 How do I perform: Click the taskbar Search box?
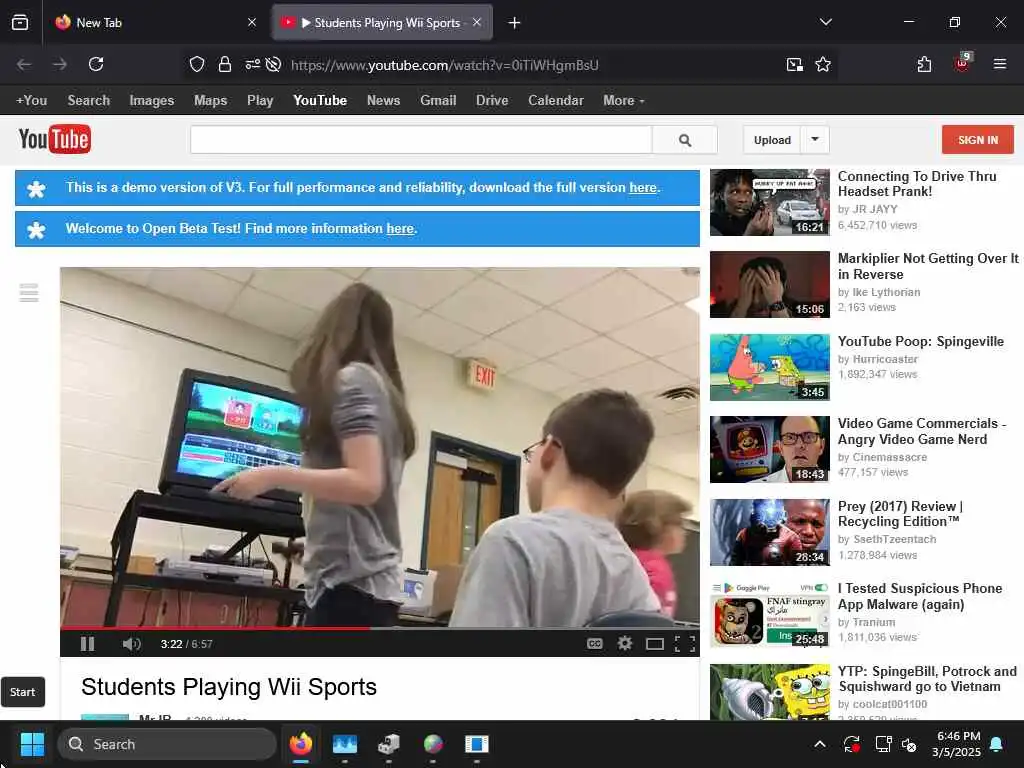[x=167, y=744]
